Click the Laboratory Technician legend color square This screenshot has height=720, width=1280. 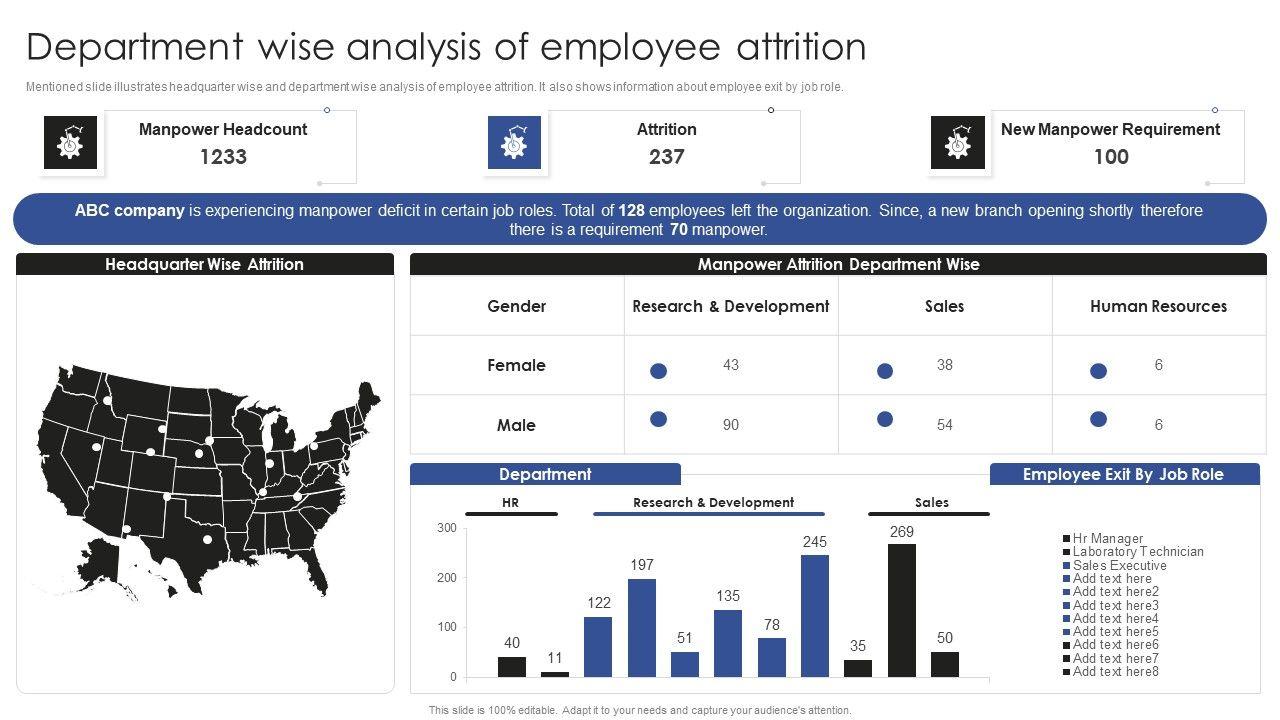click(1067, 552)
